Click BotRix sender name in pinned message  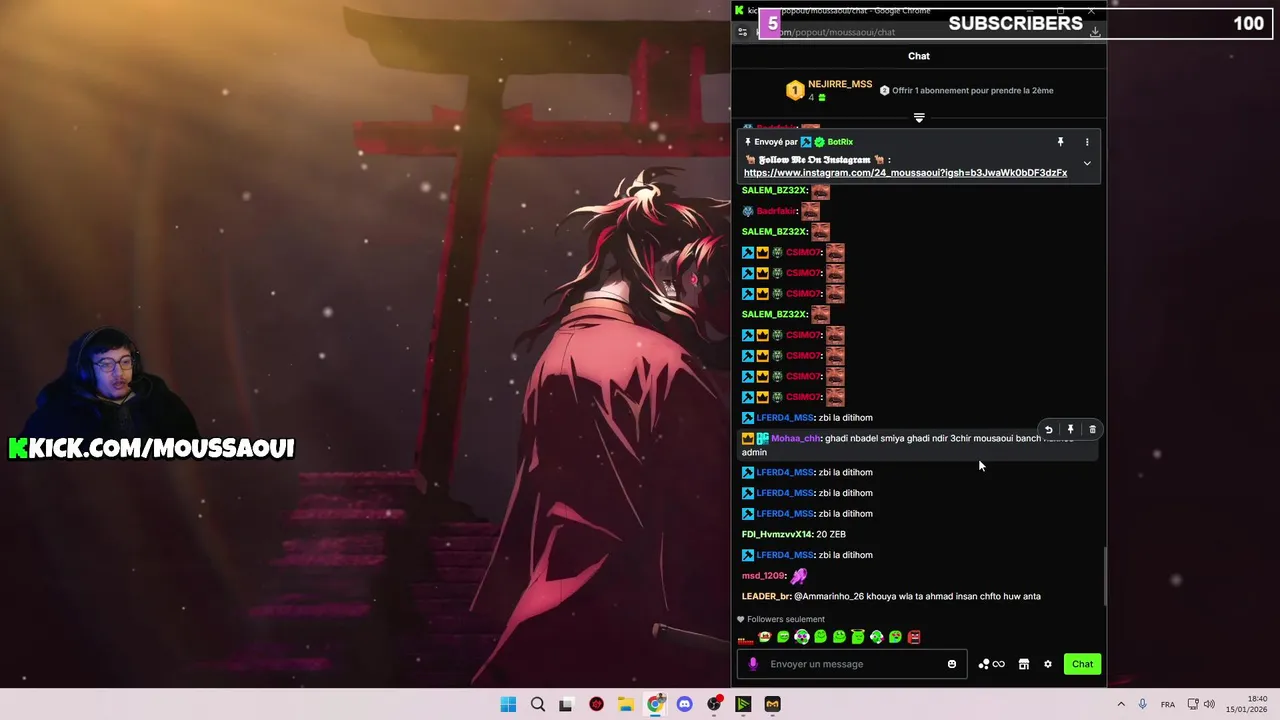pyautogui.click(x=840, y=142)
